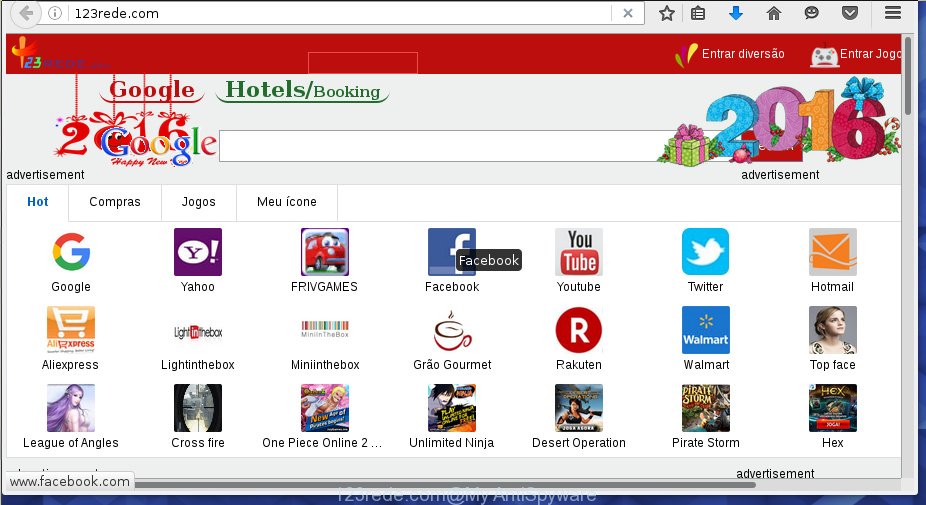The image size is (926, 505).
Task: Open the Entrar diversão link
Action: 731,54
